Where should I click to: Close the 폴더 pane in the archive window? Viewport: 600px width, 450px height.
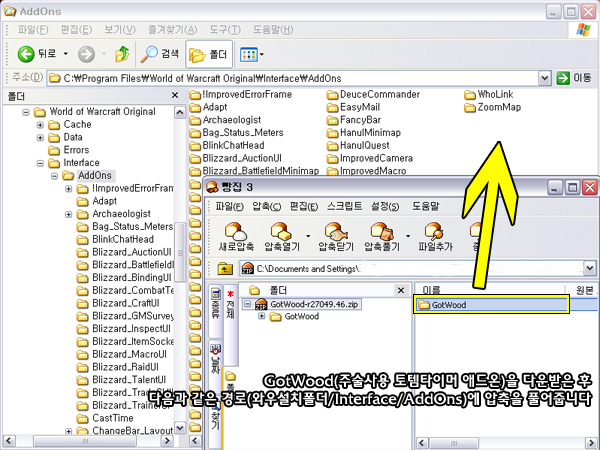click(400, 289)
